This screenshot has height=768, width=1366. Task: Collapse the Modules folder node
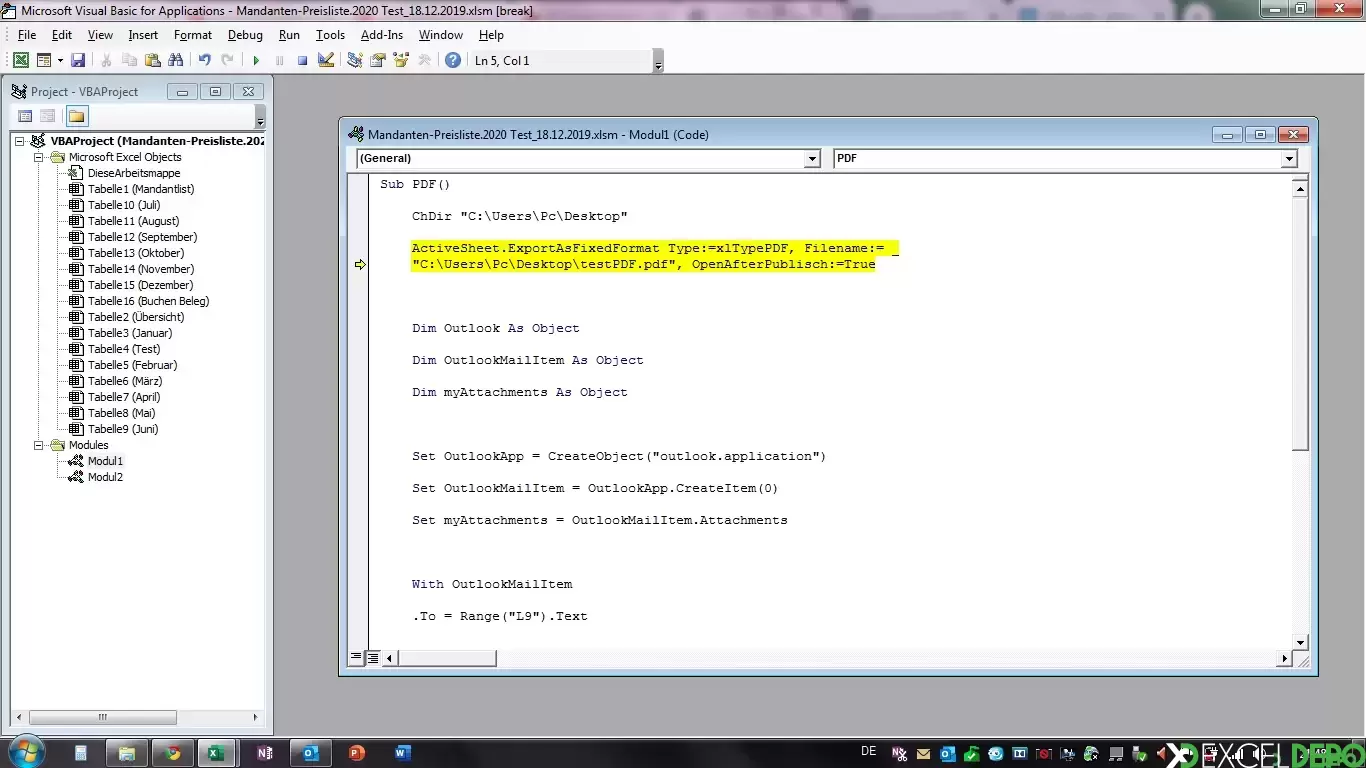(x=39, y=445)
